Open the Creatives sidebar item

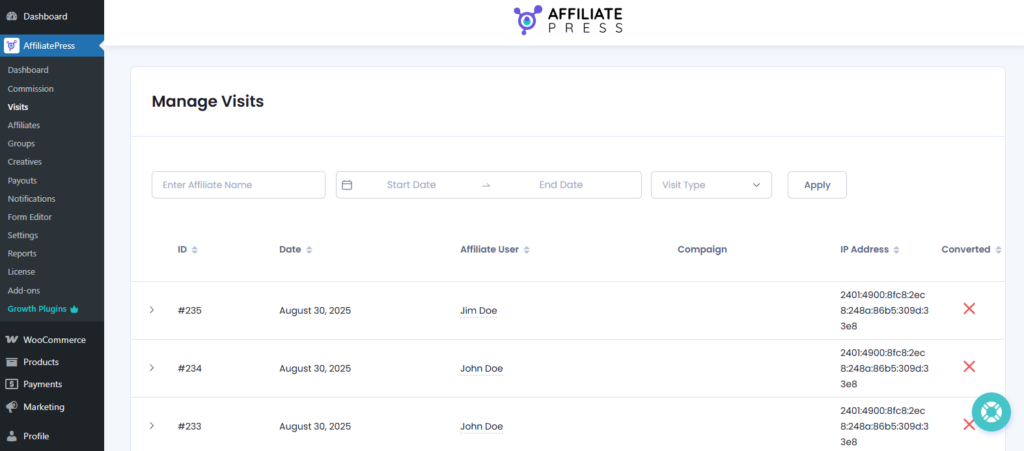point(25,161)
